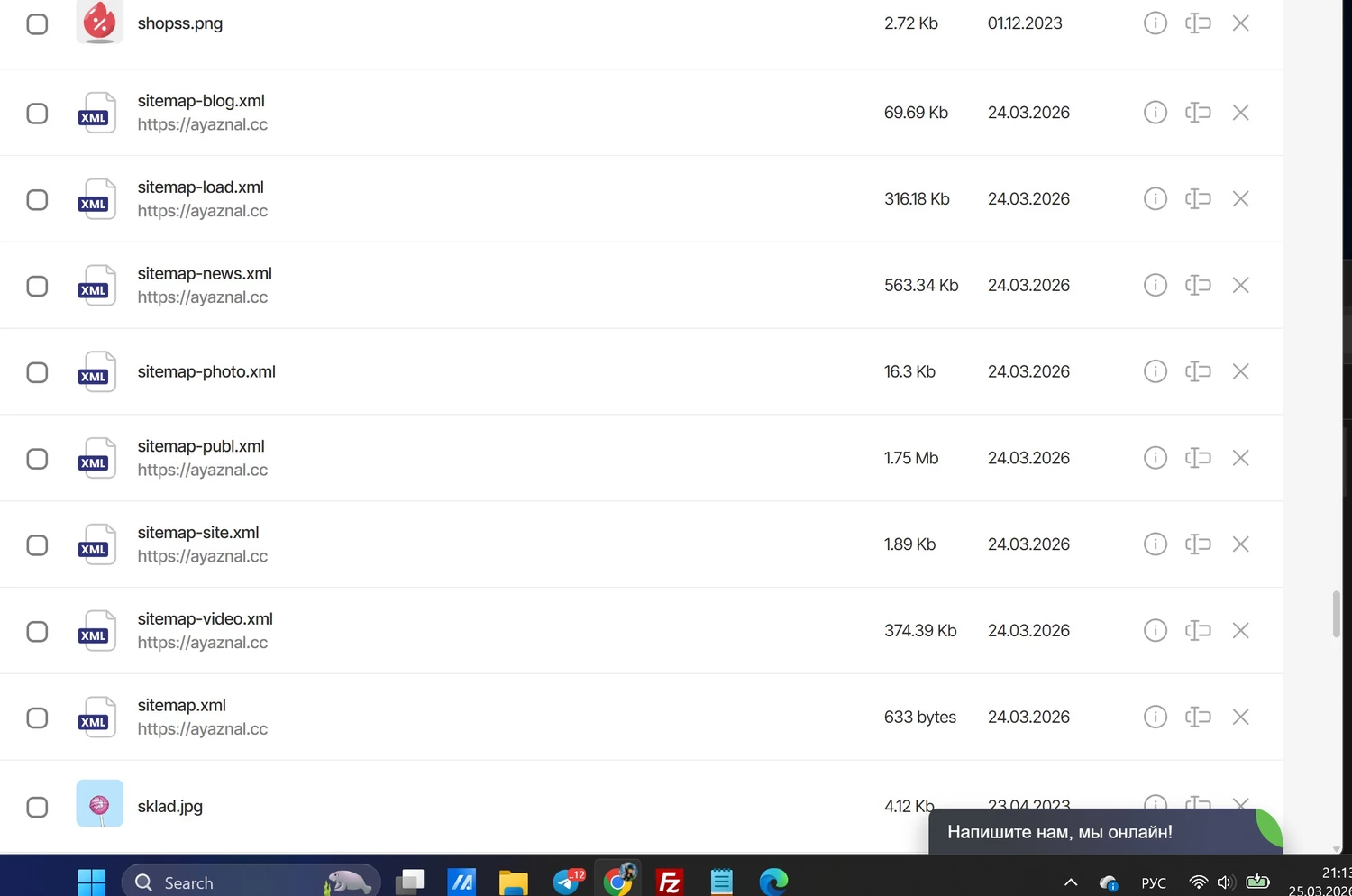Image resolution: width=1352 pixels, height=896 pixels.
Task: Click the rename icon for sitemap.xml
Action: (x=1197, y=718)
